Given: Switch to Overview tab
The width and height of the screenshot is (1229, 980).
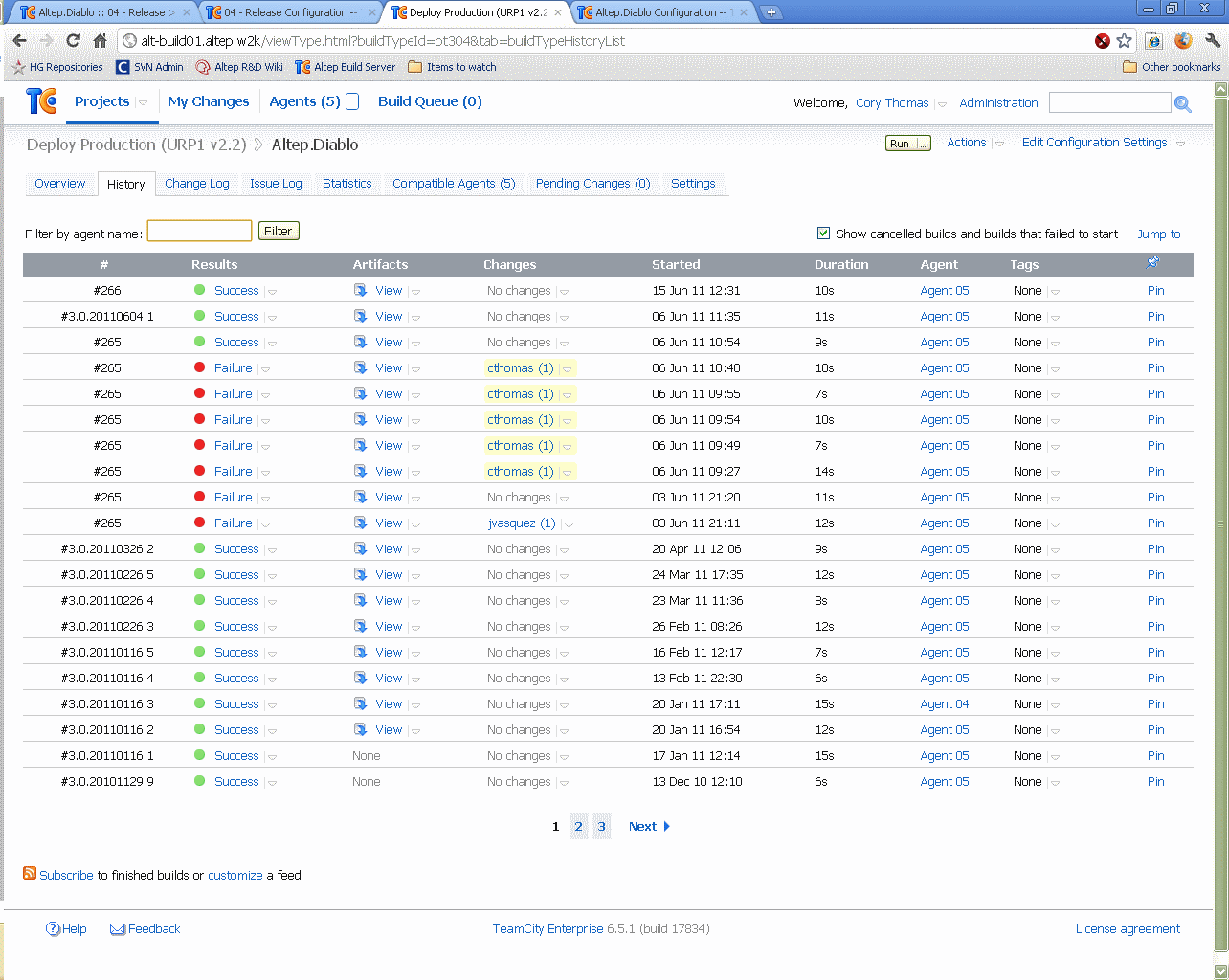Looking at the screenshot, I should [60, 183].
